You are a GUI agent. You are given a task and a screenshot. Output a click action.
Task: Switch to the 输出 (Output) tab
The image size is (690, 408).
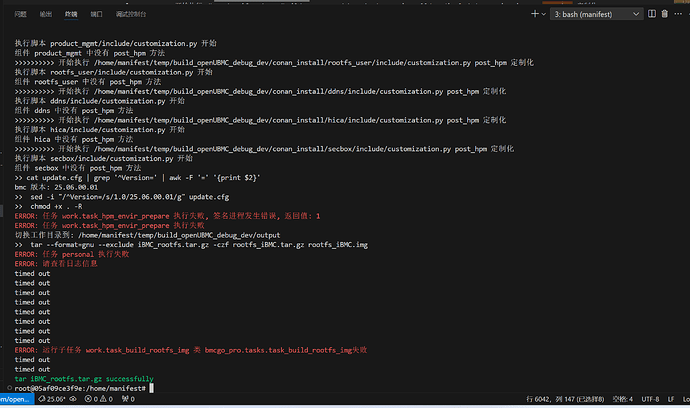point(46,14)
